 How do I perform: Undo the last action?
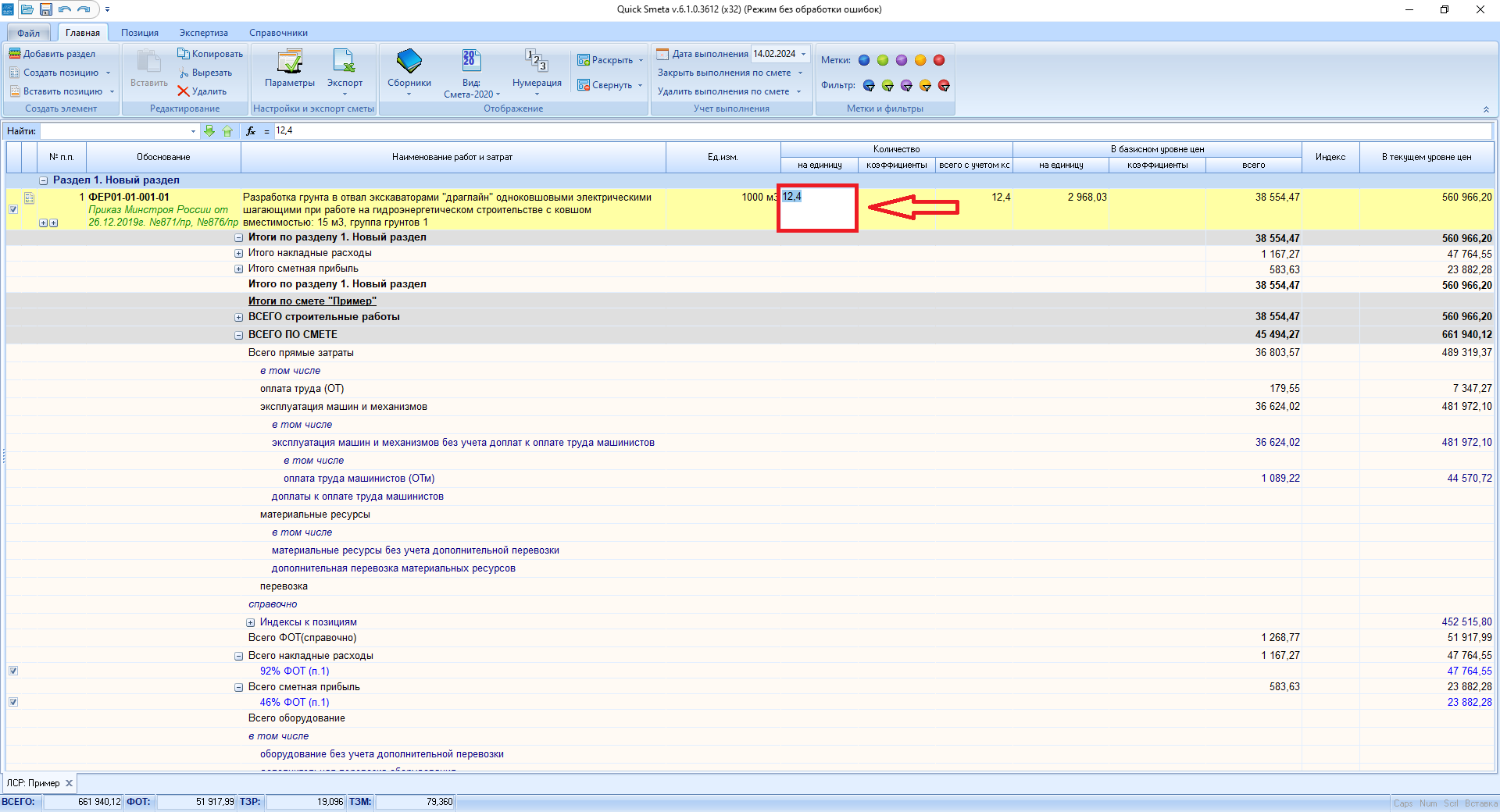pyautogui.click(x=65, y=9)
